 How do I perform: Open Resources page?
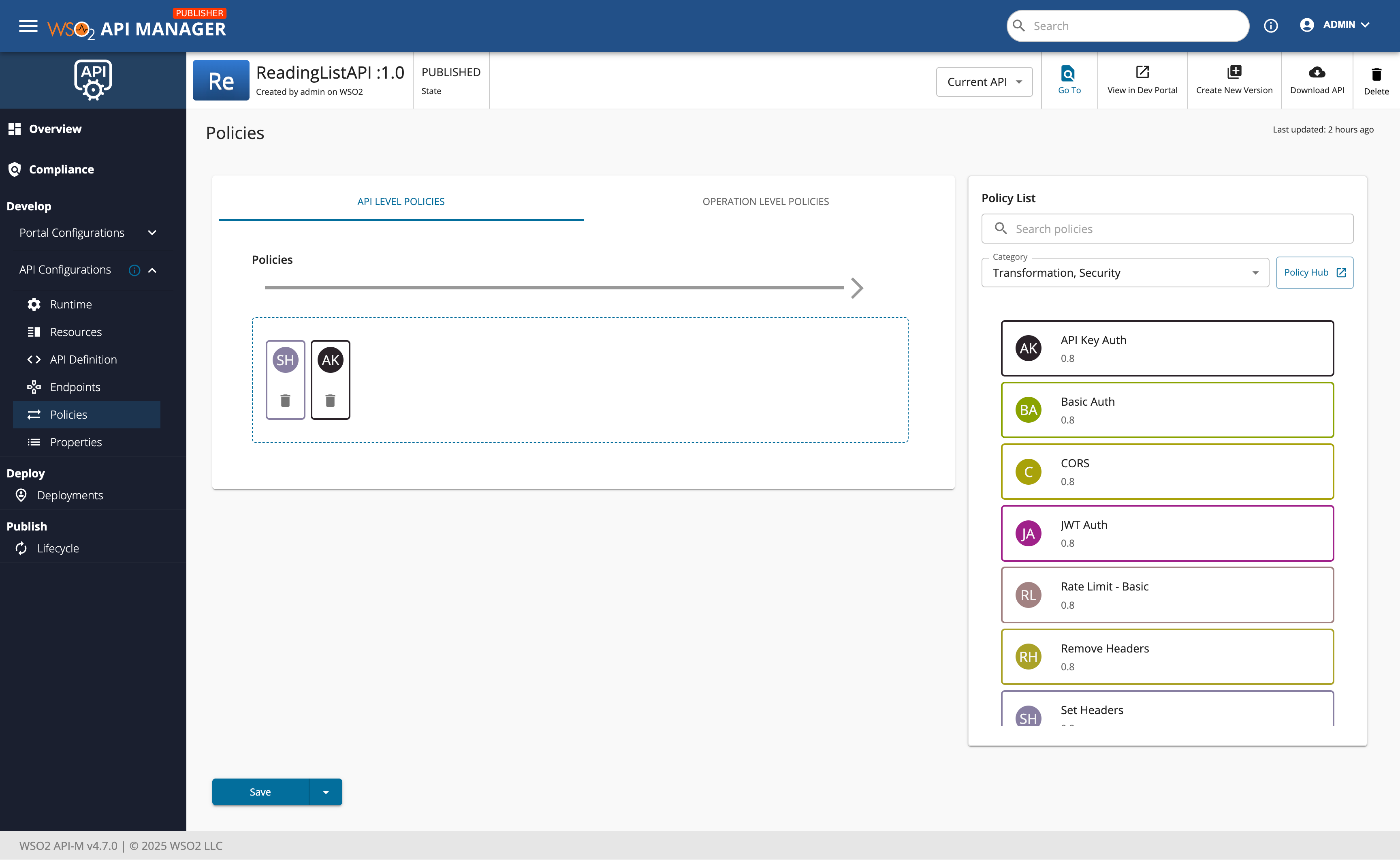tap(86, 332)
